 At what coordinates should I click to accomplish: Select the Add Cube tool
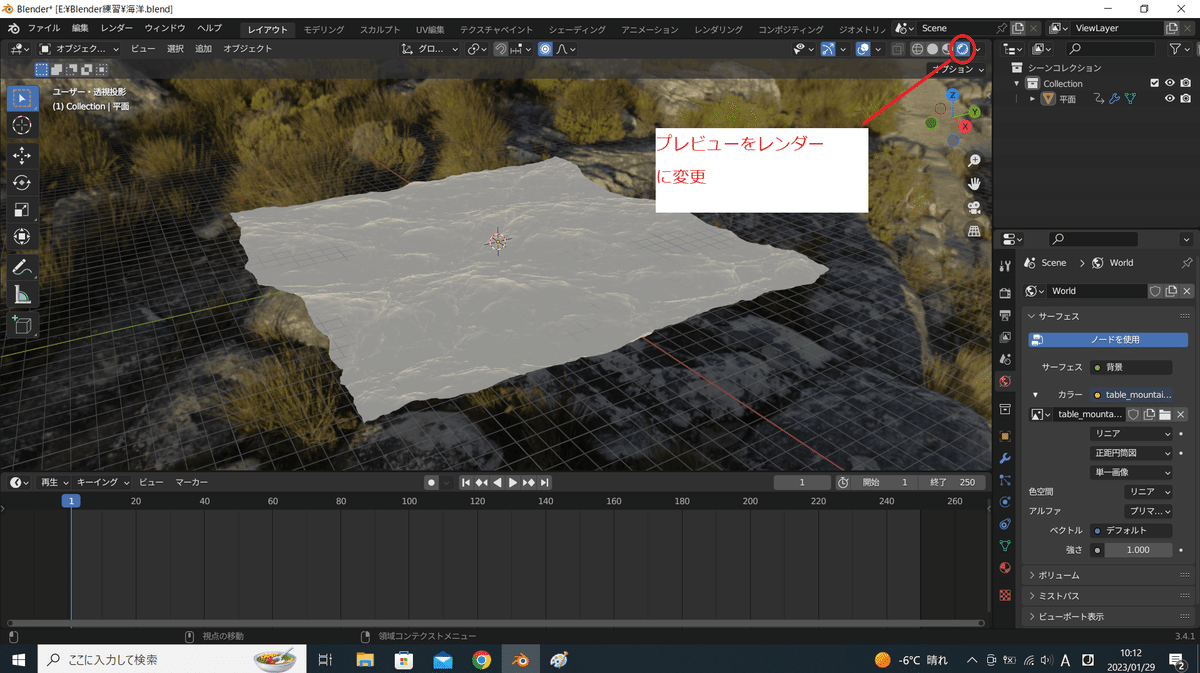23,325
